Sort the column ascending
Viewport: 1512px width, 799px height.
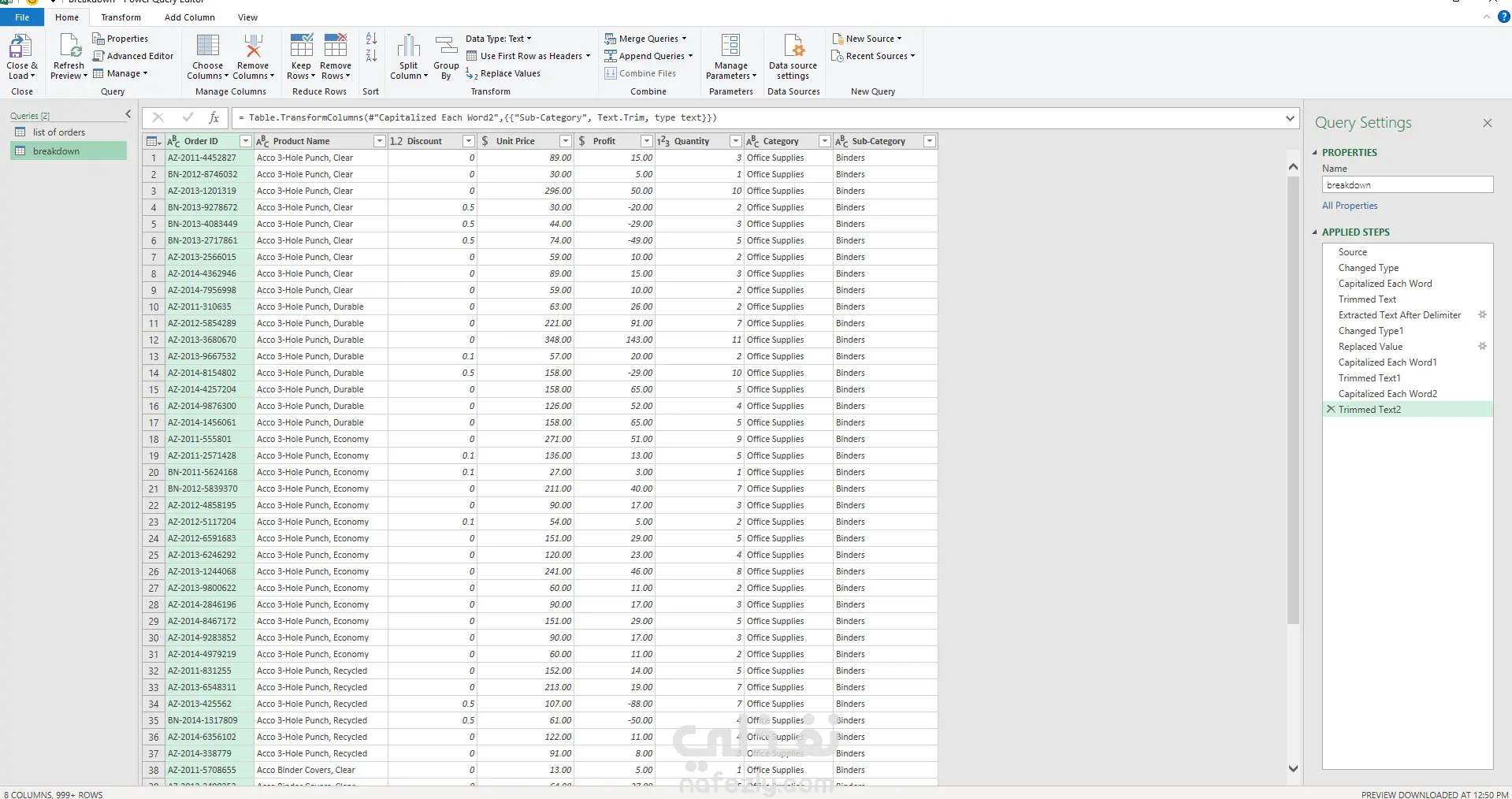tap(371, 39)
